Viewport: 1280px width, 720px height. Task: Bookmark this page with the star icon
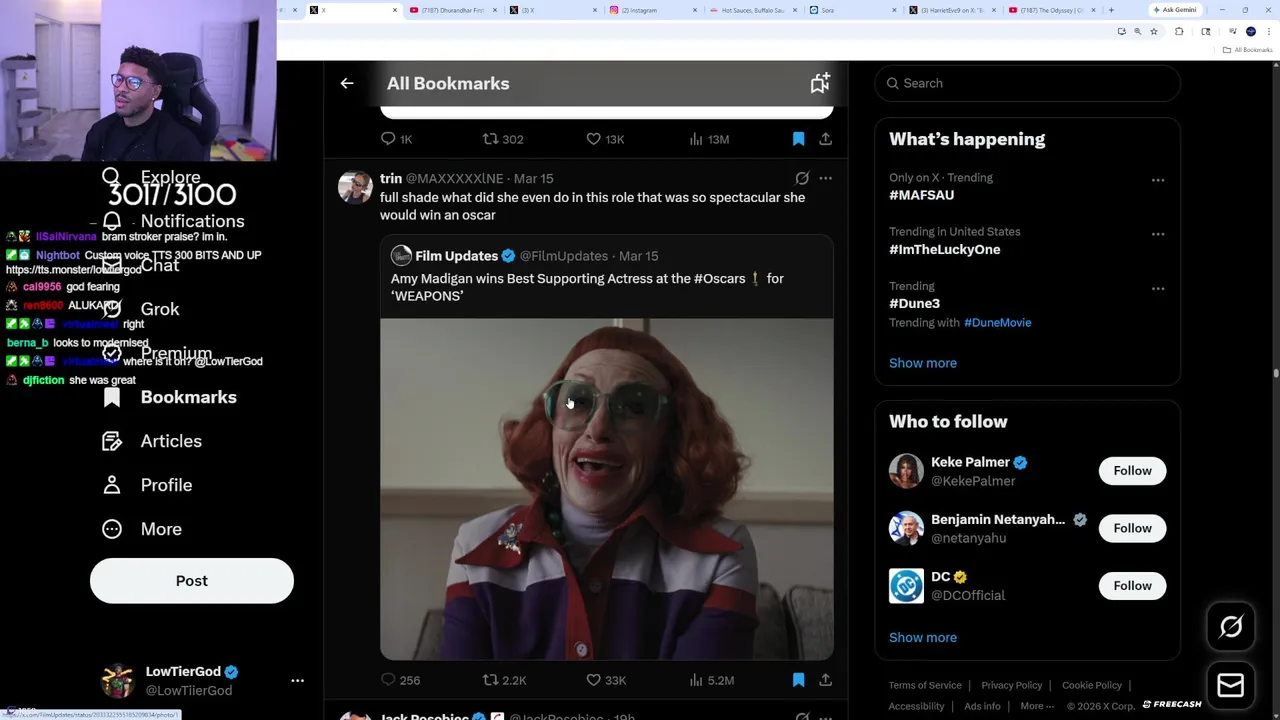tap(1153, 32)
